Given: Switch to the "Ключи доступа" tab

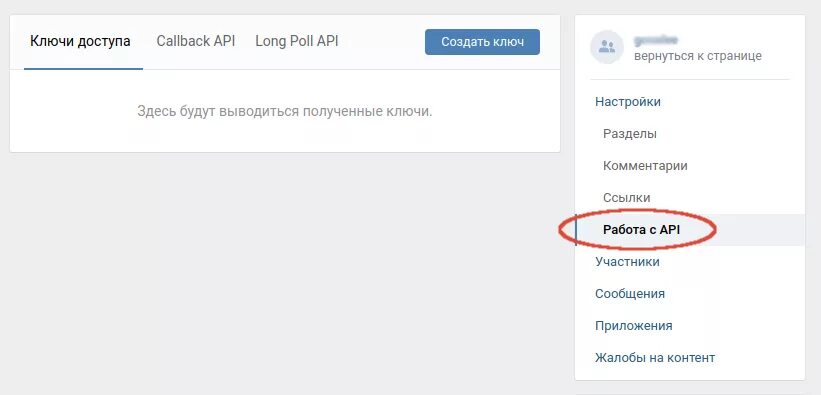Looking at the screenshot, I should (80, 42).
